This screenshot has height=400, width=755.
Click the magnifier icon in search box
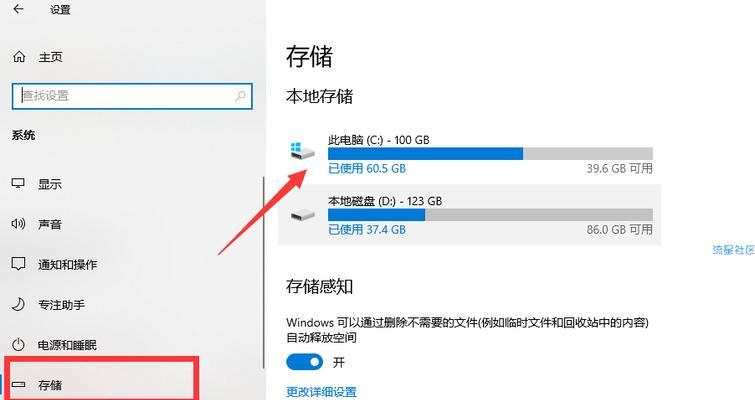tap(240, 96)
